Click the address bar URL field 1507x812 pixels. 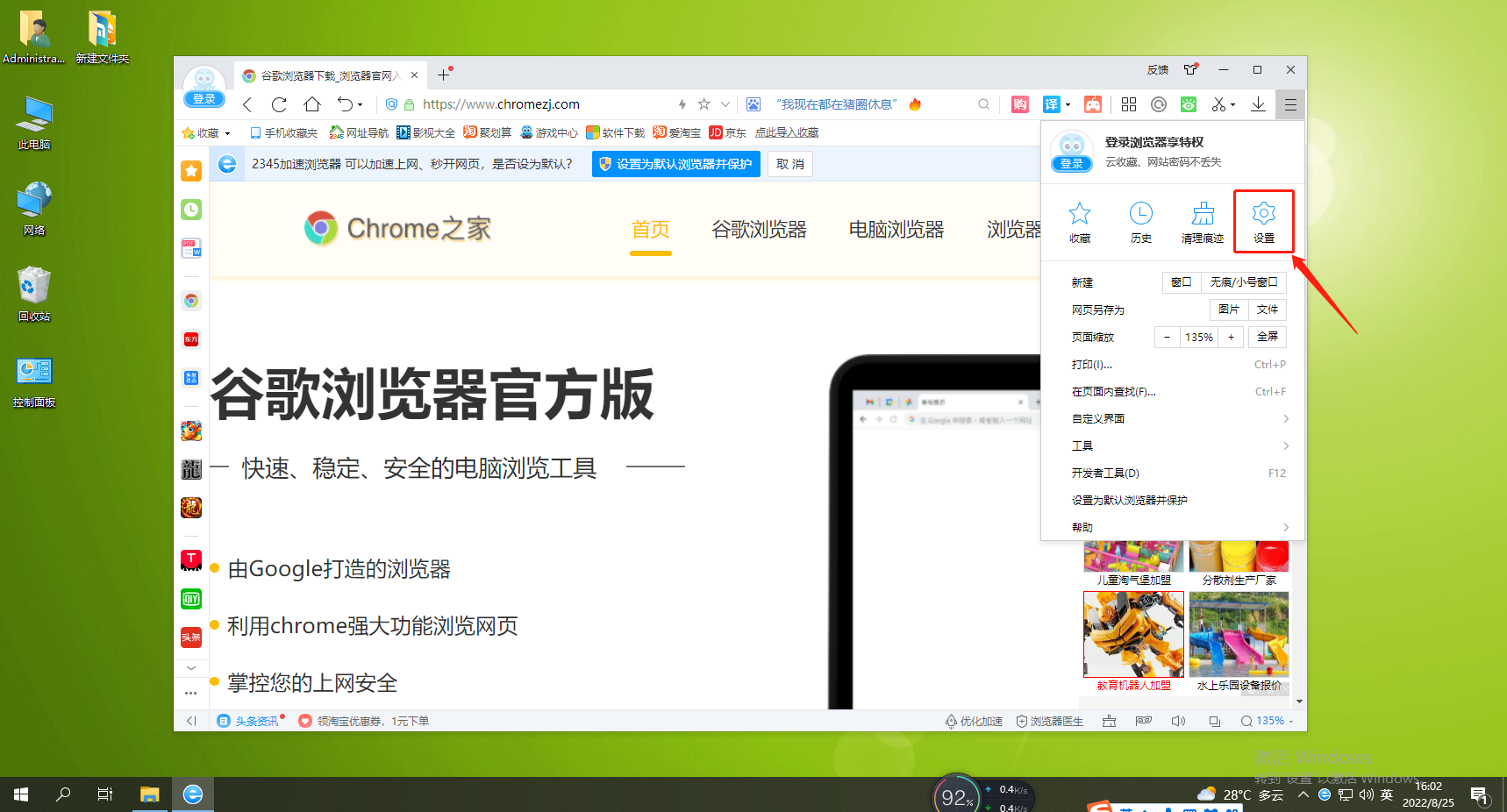pyautogui.click(x=544, y=104)
